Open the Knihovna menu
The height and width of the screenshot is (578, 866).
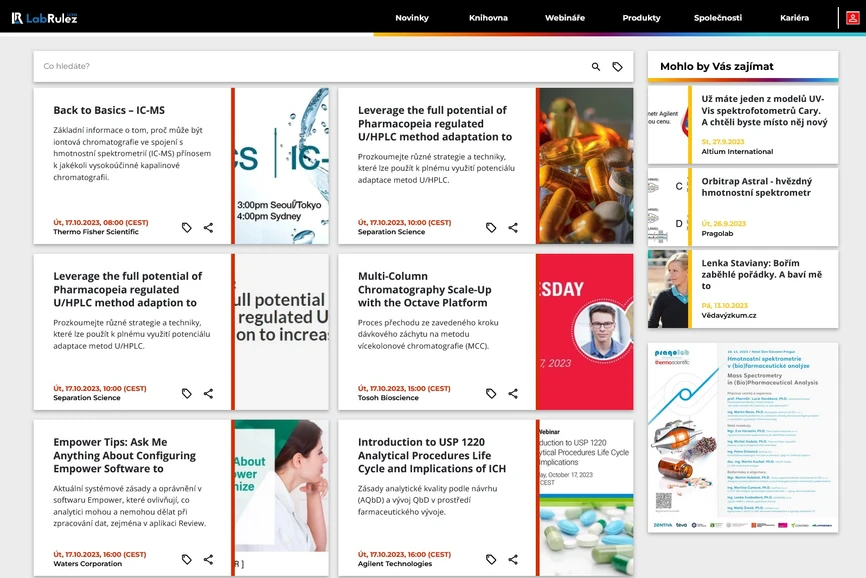point(488,18)
